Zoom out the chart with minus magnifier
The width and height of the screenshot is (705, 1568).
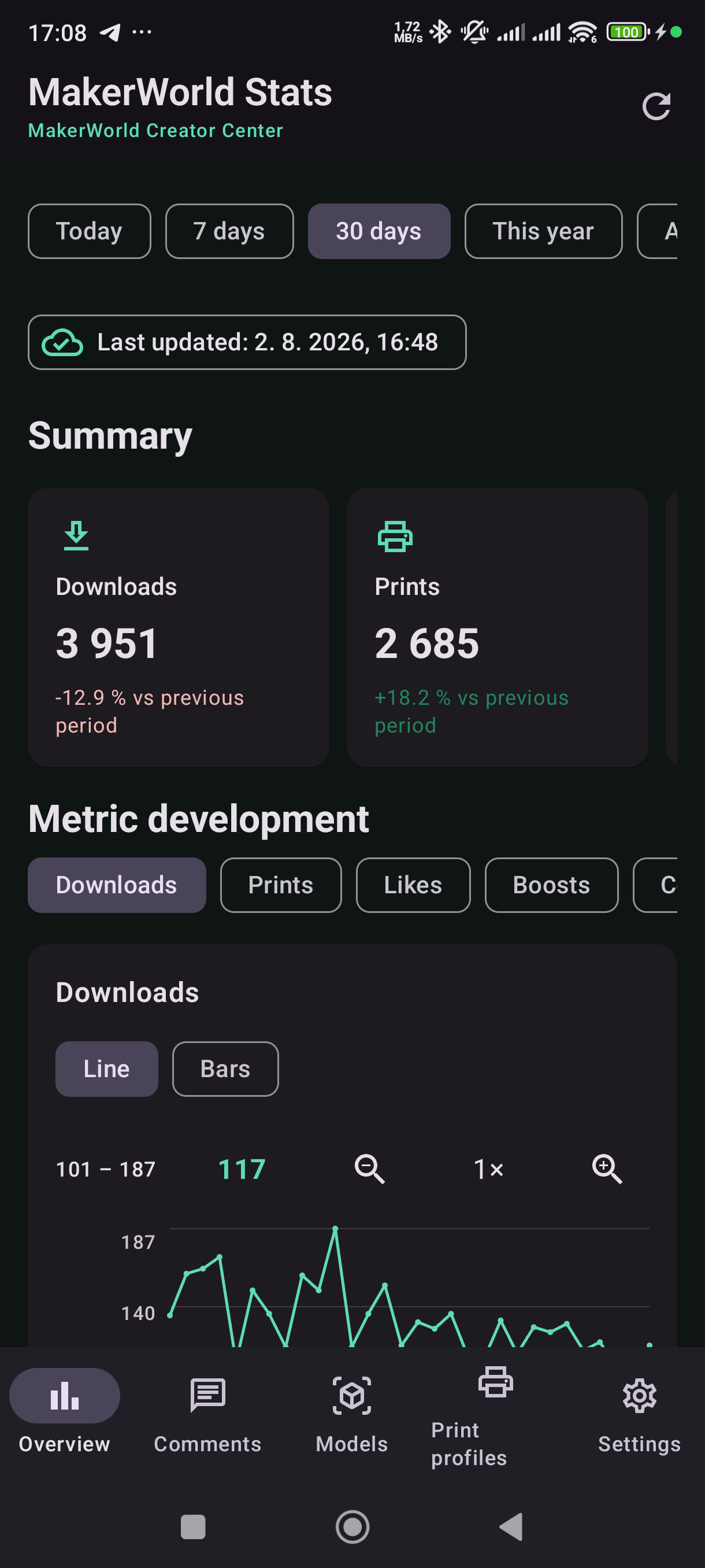(369, 1168)
